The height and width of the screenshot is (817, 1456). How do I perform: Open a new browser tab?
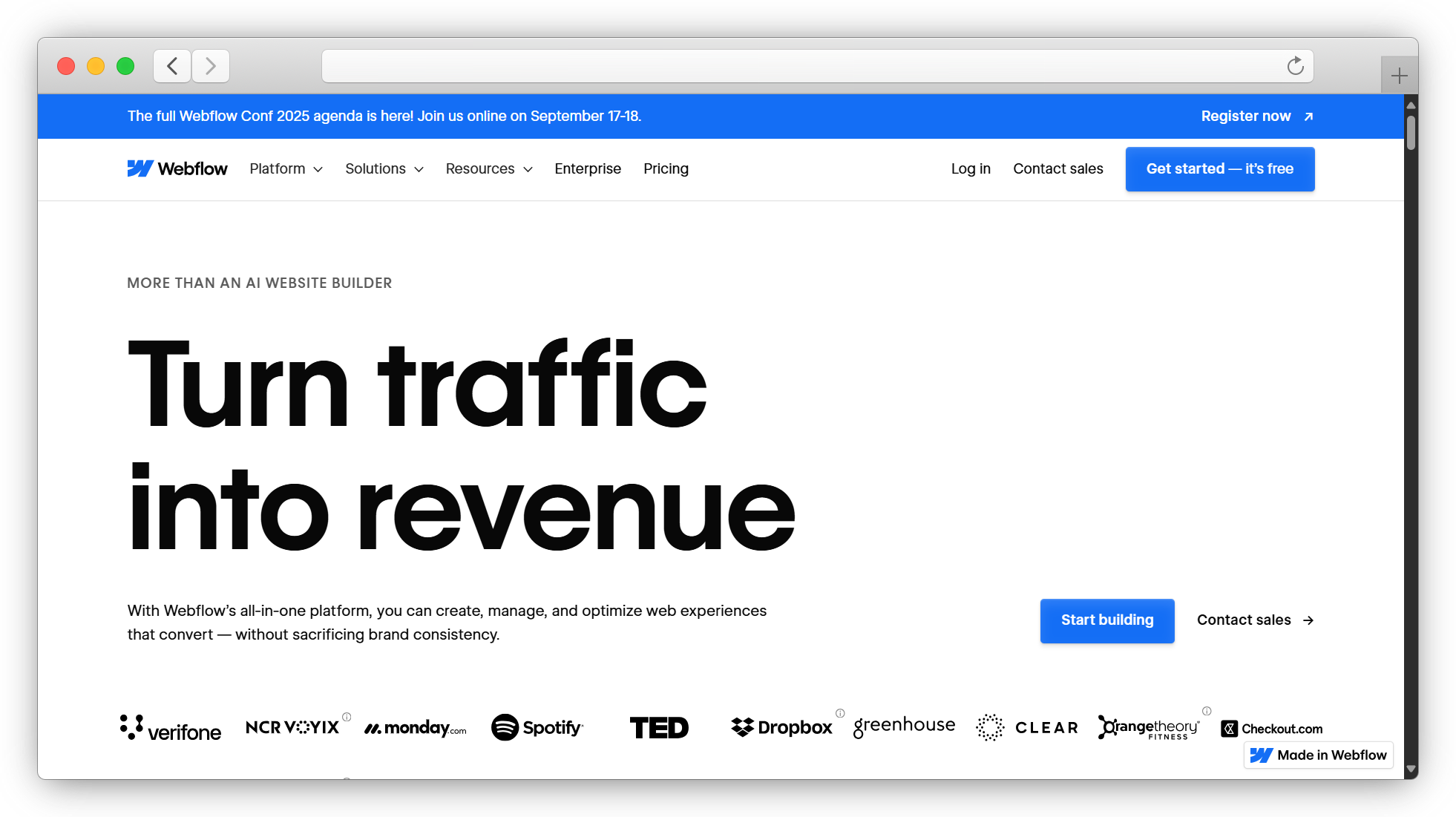1400,75
